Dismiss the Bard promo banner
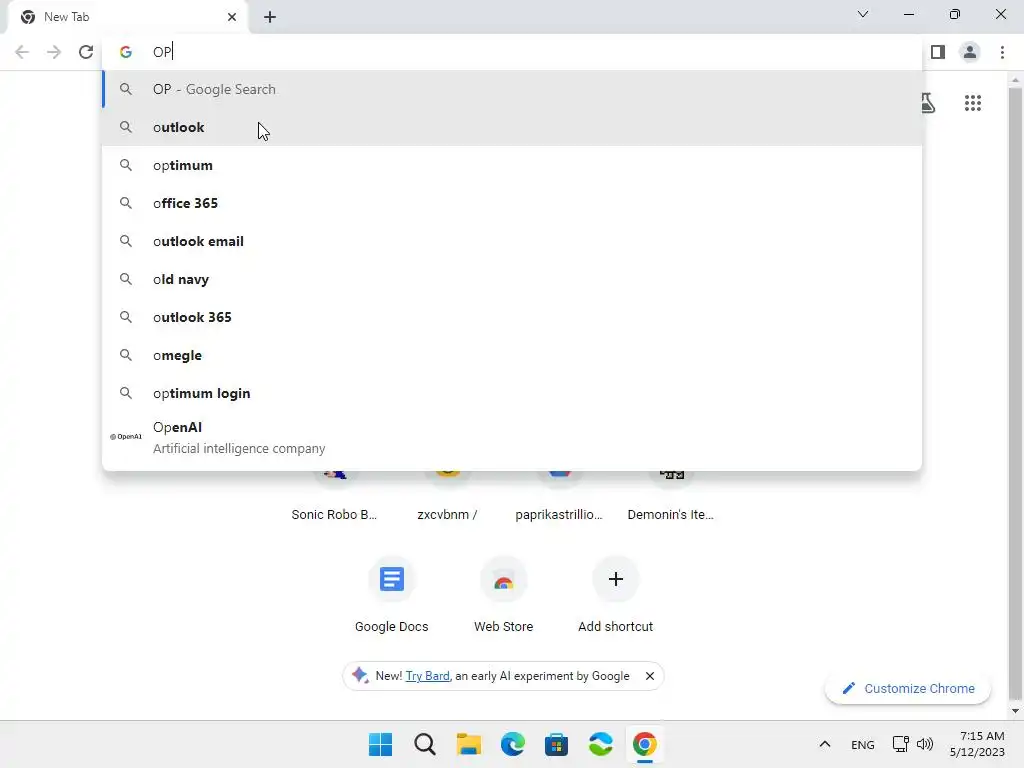The width and height of the screenshot is (1024, 768). point(650,676)
